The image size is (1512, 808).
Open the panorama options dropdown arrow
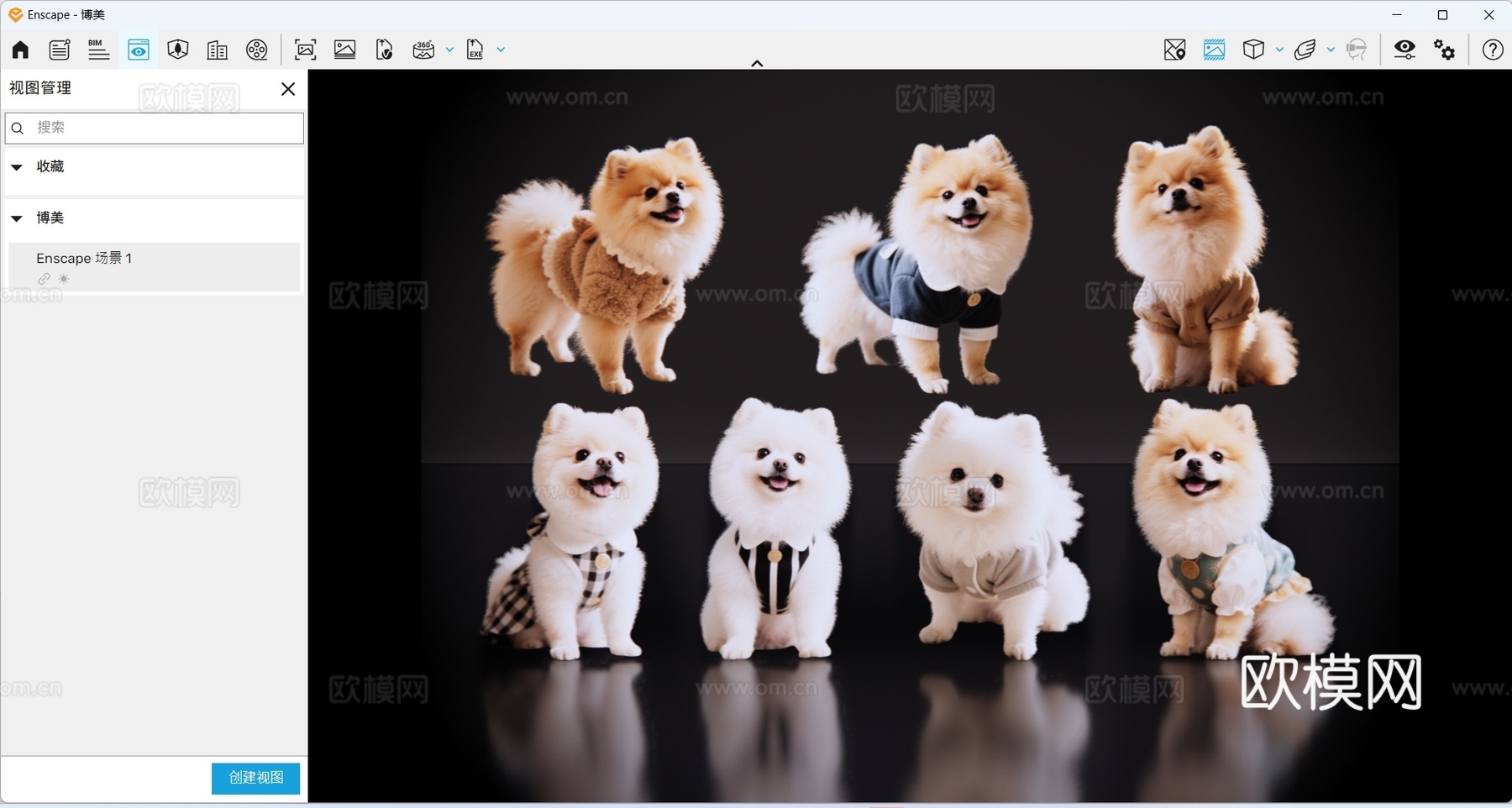[449, 50]
